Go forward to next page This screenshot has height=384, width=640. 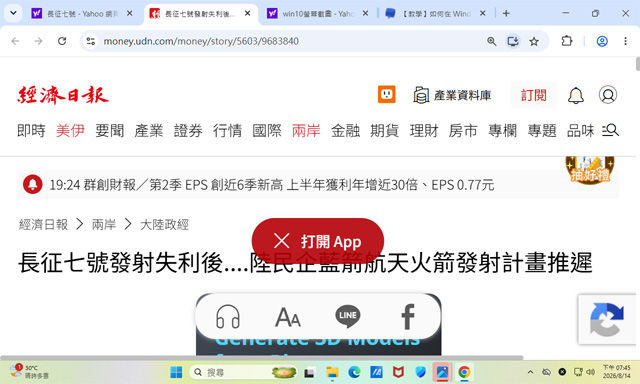pyautogui.click(x=38, y=41)
